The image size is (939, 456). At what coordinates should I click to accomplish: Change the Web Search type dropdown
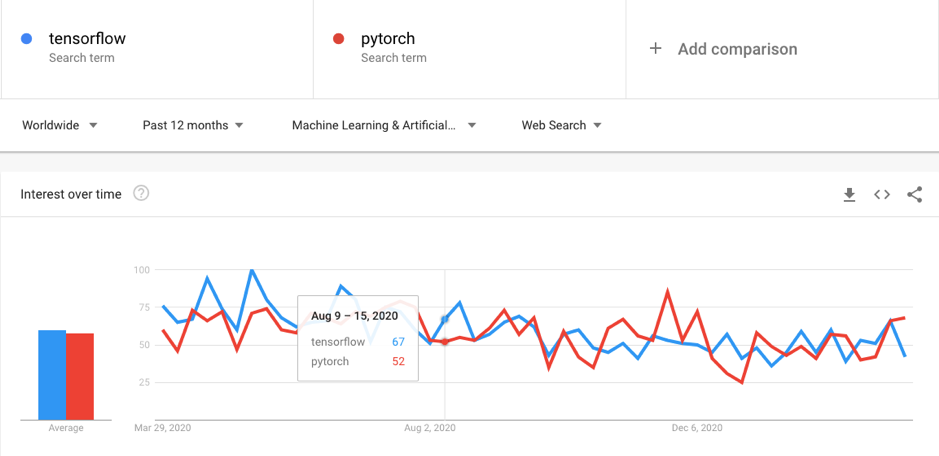[562, 125]
